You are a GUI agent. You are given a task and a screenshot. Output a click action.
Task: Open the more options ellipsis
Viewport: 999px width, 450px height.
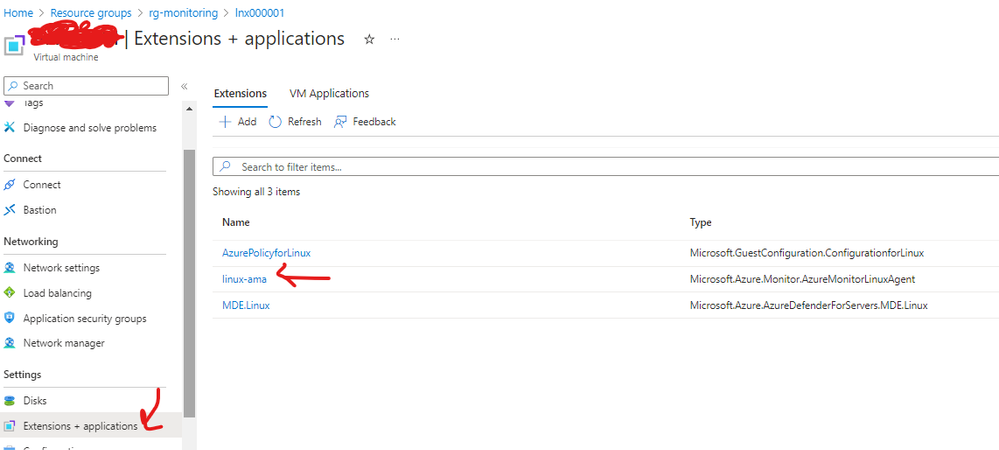tap(395, 40)
